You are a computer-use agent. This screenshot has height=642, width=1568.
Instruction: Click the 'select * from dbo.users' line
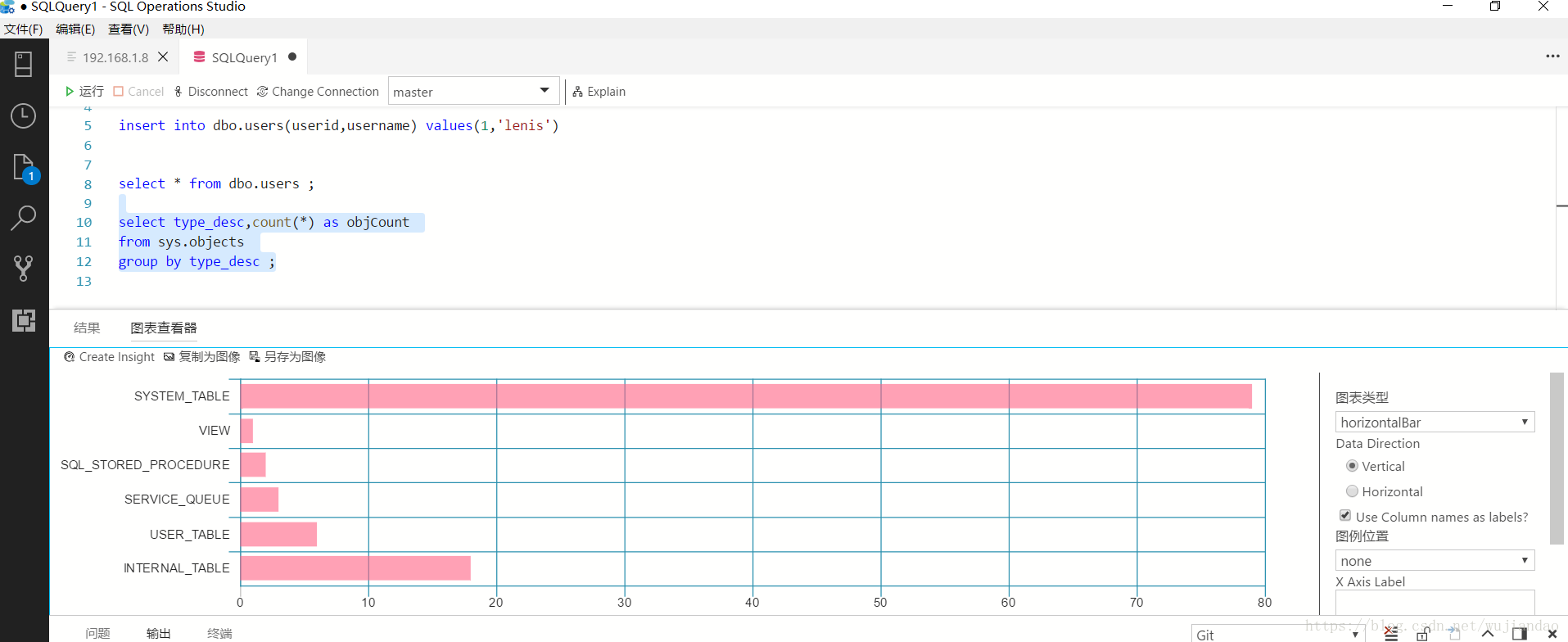click(x=216, y=183)
